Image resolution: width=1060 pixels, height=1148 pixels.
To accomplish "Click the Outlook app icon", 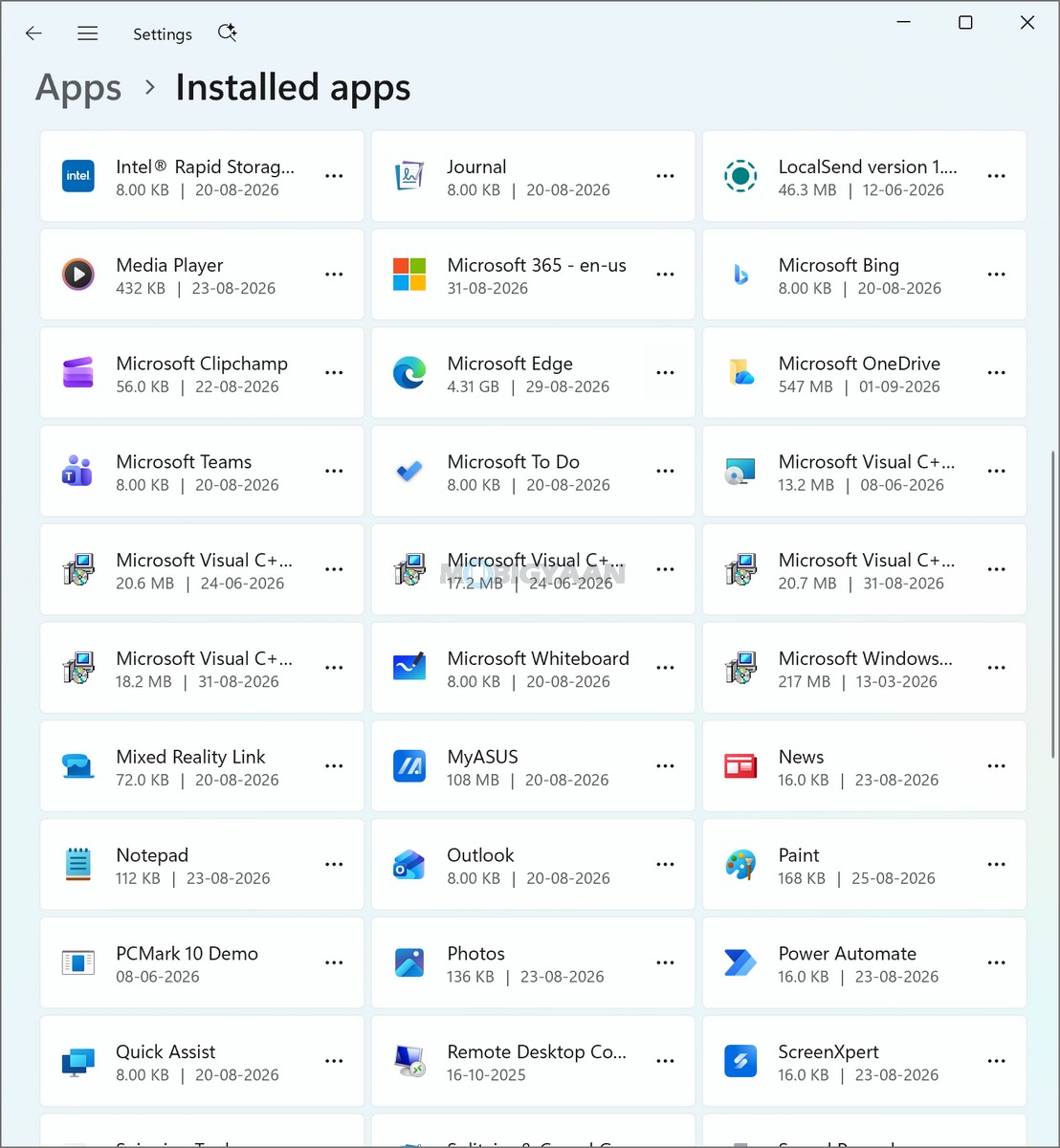I will point(409,865).
